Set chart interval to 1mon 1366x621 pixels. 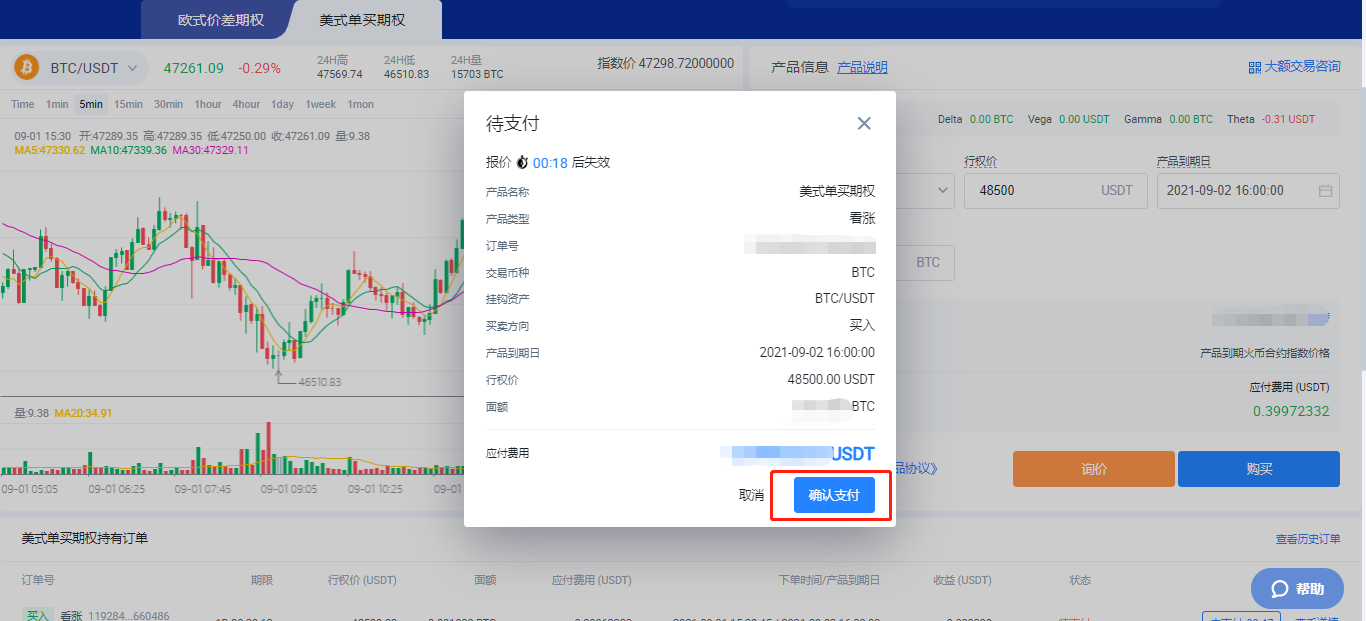360,104
